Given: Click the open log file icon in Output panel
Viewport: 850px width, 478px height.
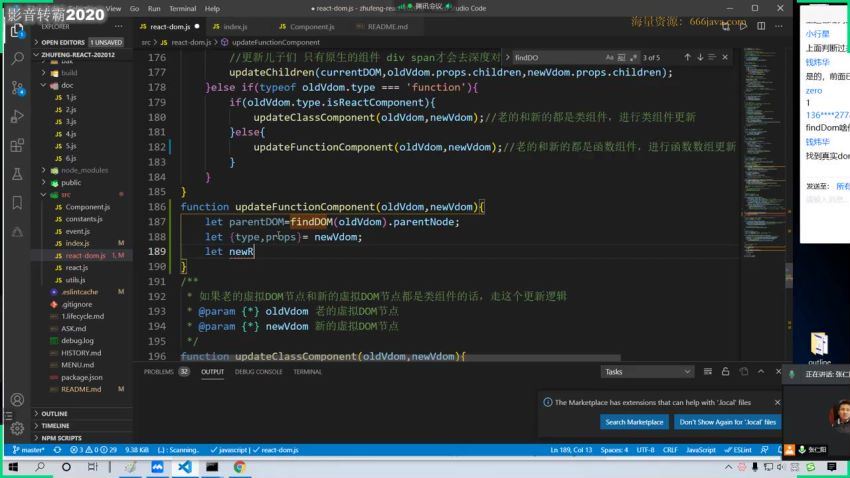Looking at the screenshot, I should click(743, 372).
